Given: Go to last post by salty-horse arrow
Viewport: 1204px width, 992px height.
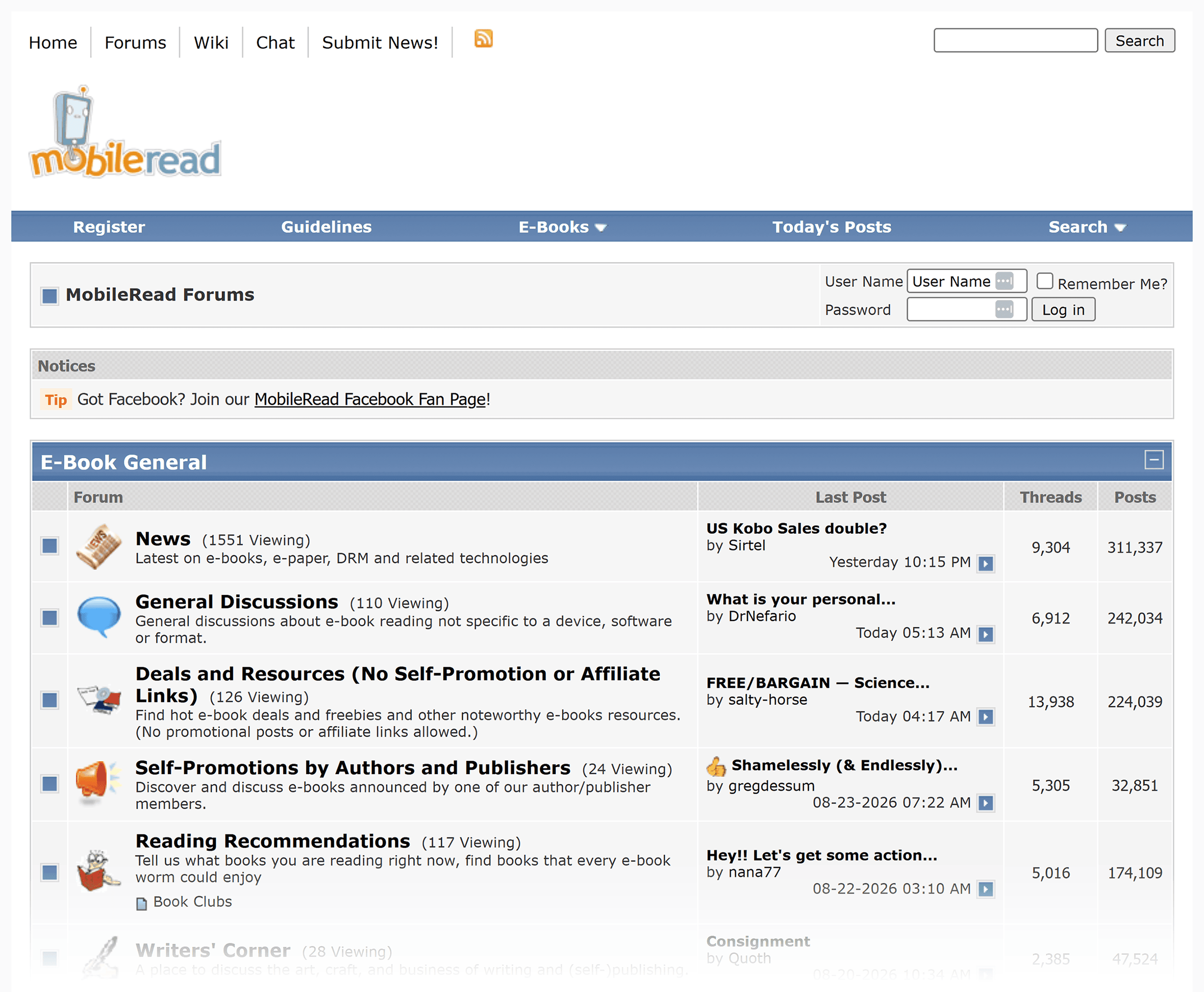Looking at the screenshot, I should pyautogui.click(x=985, y=717).
